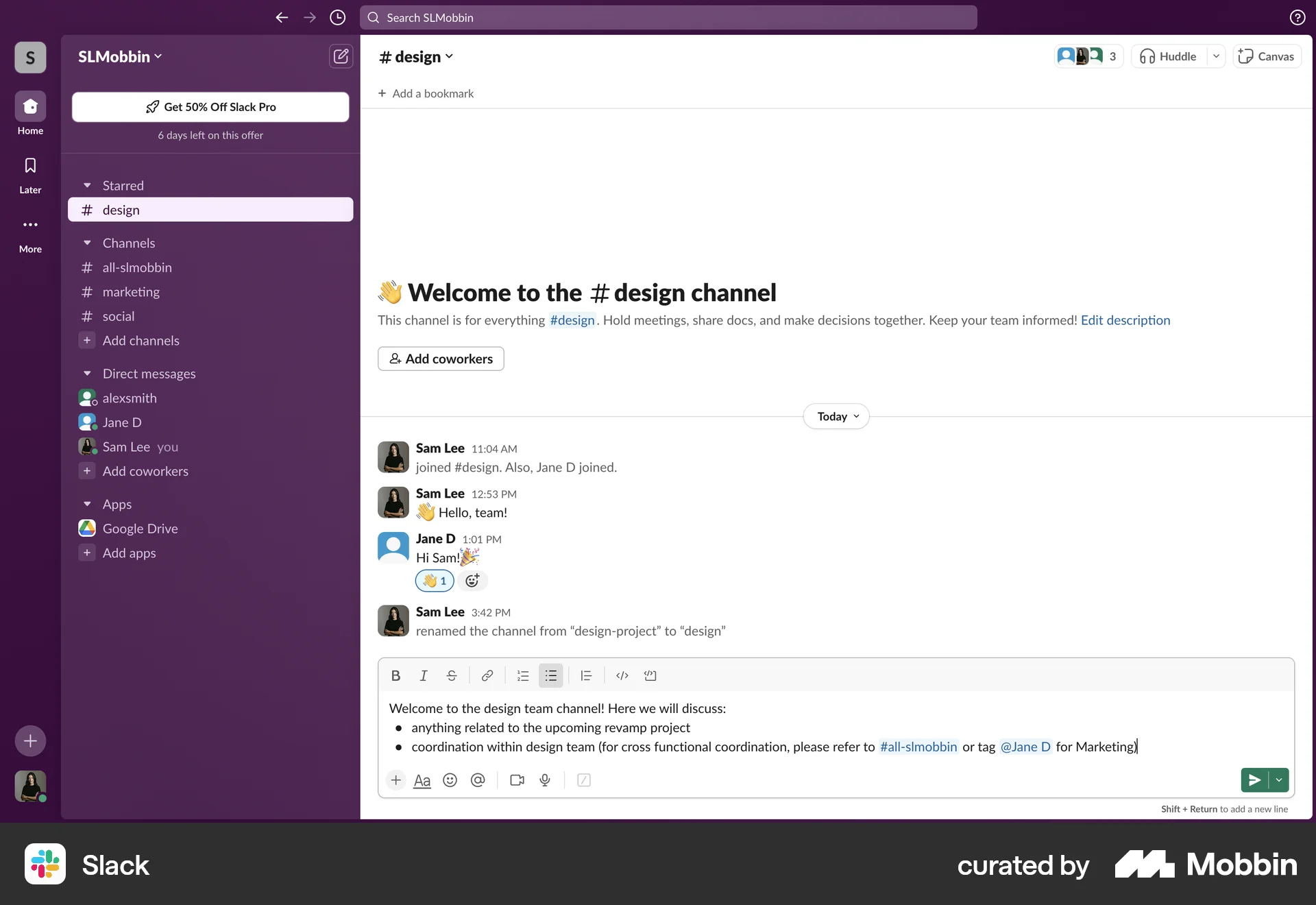Open the Today date divider dropdown
Image resolution: width=1316 pixels, height=905 pixels.
[836, 416]
